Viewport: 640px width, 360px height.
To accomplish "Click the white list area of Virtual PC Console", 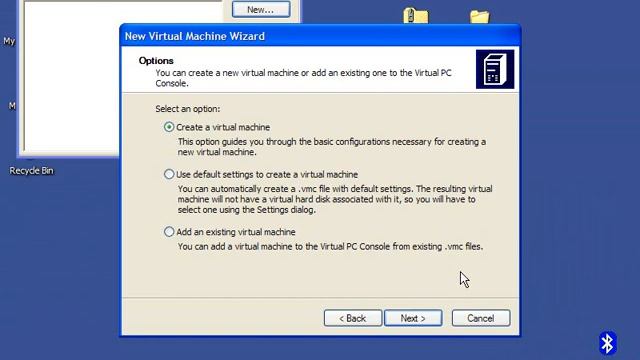I will click(71, 76).
